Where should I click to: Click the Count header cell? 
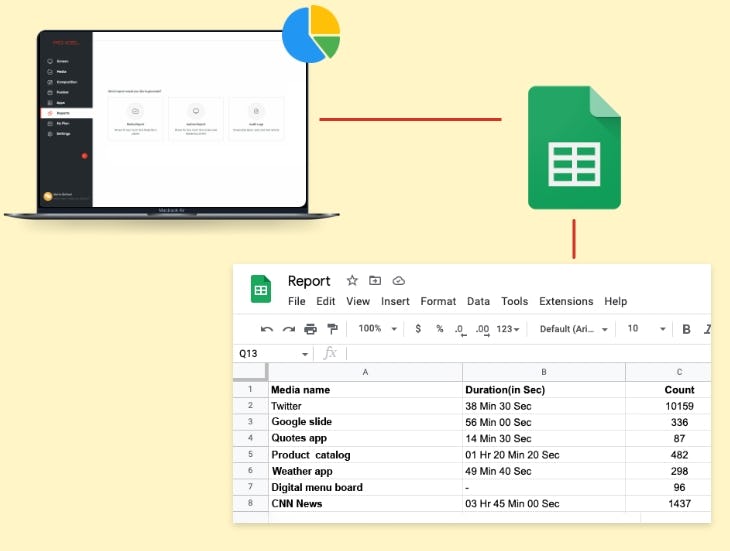[x=669, y=390]
